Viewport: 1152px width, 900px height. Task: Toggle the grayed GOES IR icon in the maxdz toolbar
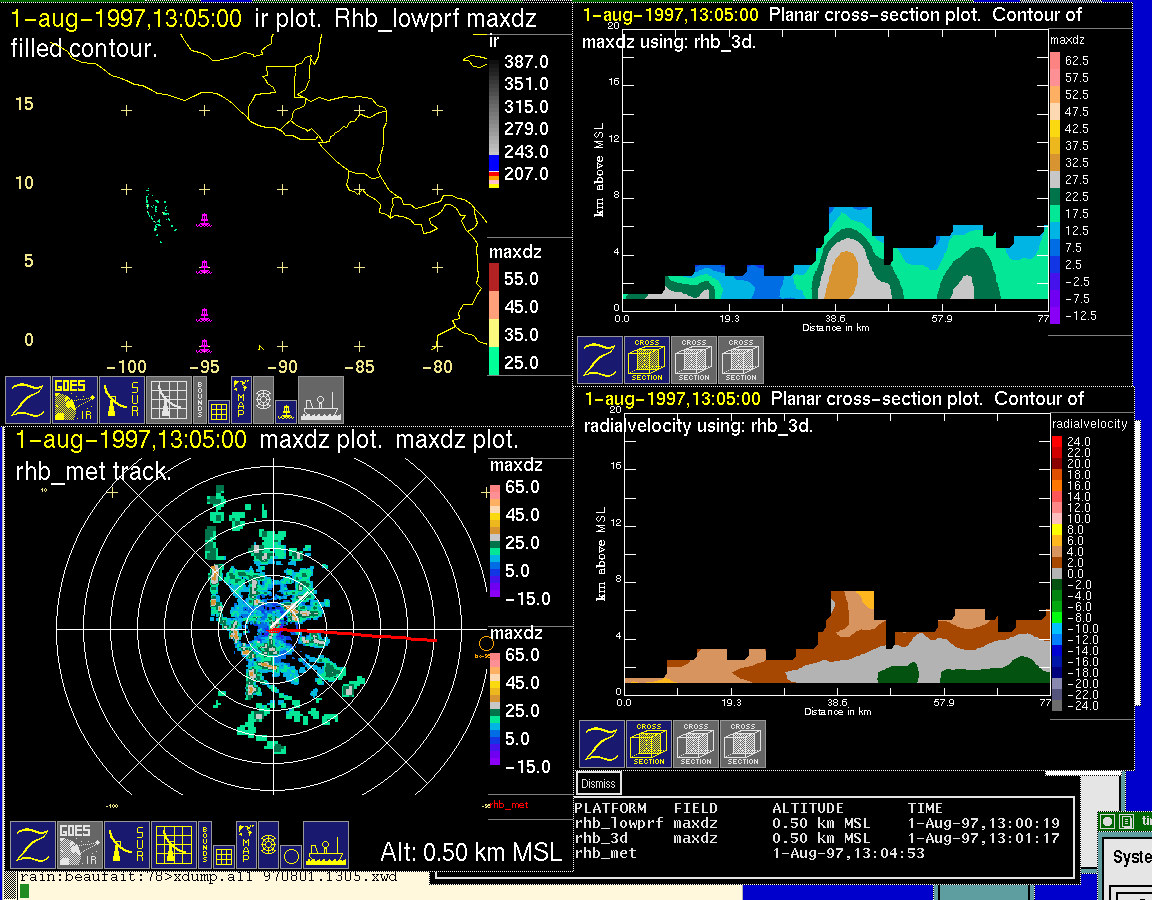coord(78,845)
